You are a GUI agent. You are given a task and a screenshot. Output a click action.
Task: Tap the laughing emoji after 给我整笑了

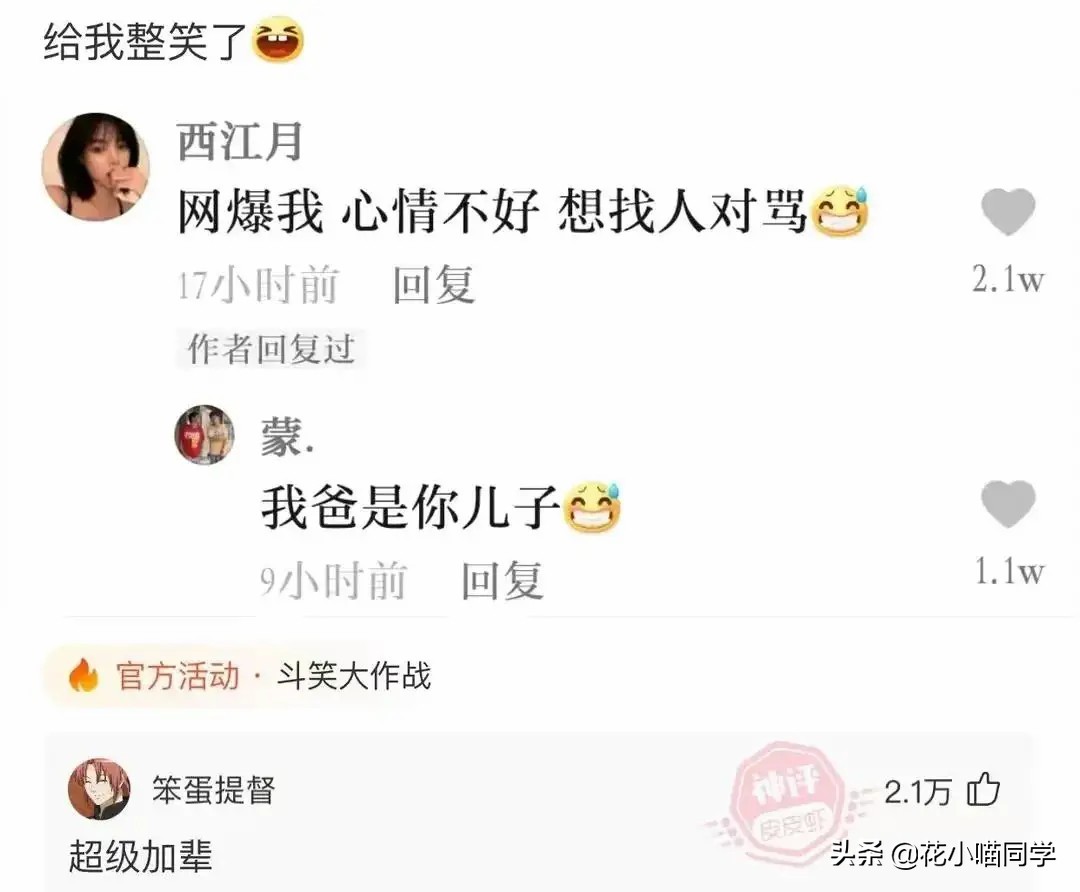point(278,40)
